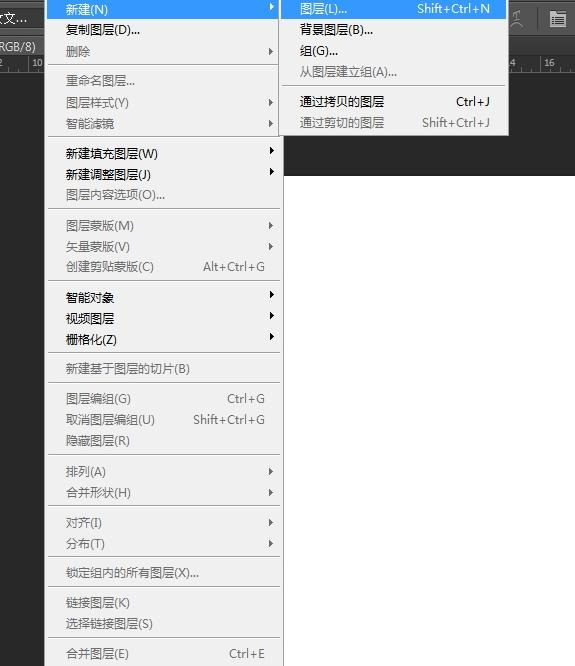Click 合并形状(H) entry
Viewport: 575px width, 666px height.
pos(163,492)
